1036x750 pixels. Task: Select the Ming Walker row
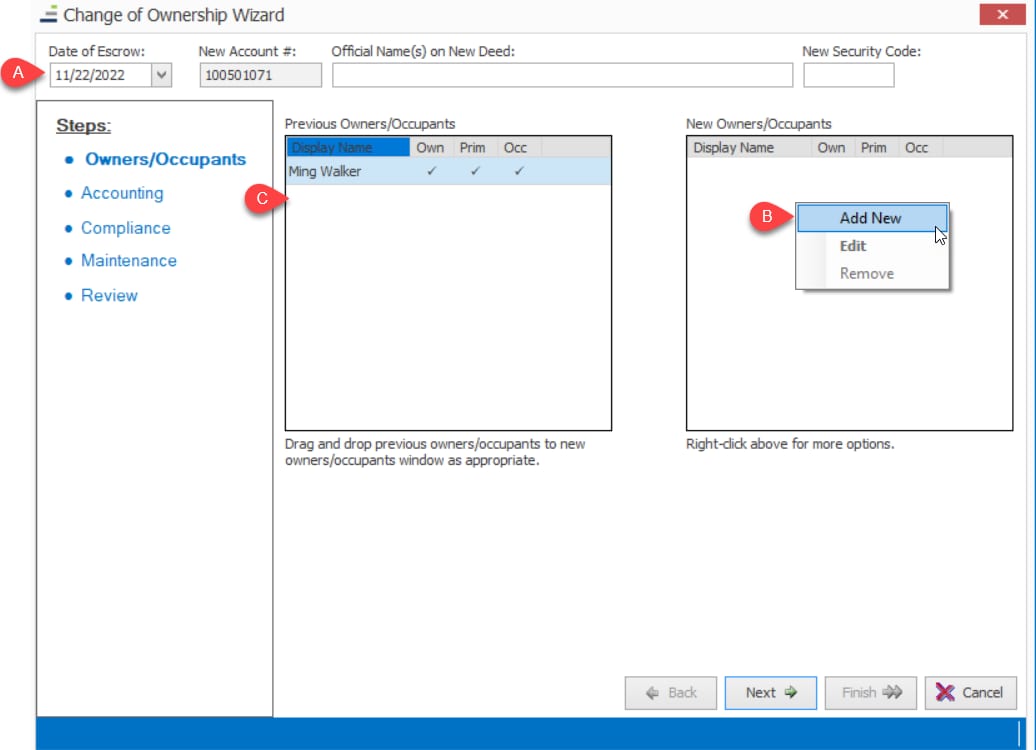448,171
